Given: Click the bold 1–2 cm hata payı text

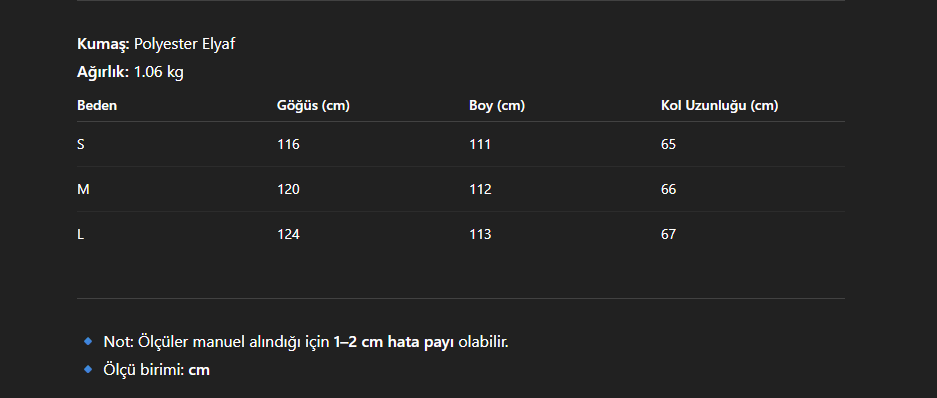Looking at the screenshot, I should [x=394, y=342].
